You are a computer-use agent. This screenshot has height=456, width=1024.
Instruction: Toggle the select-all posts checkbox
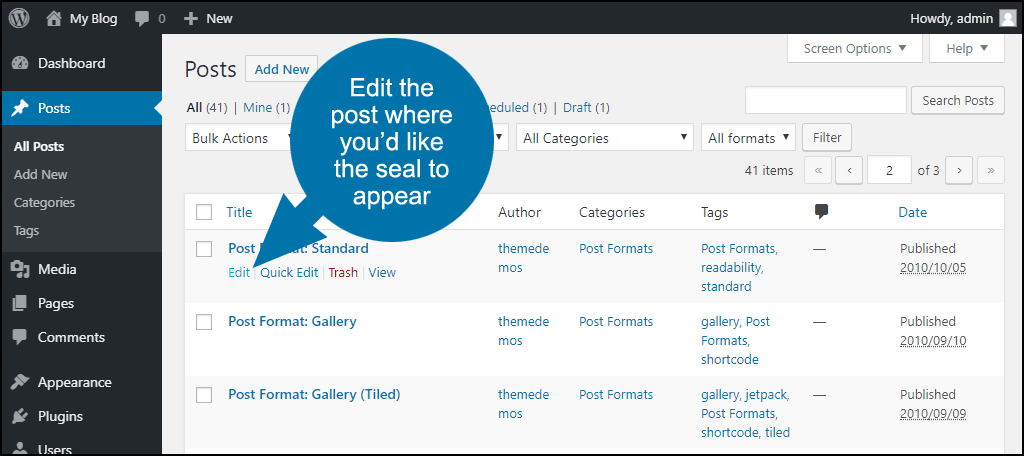click(204, 212)
